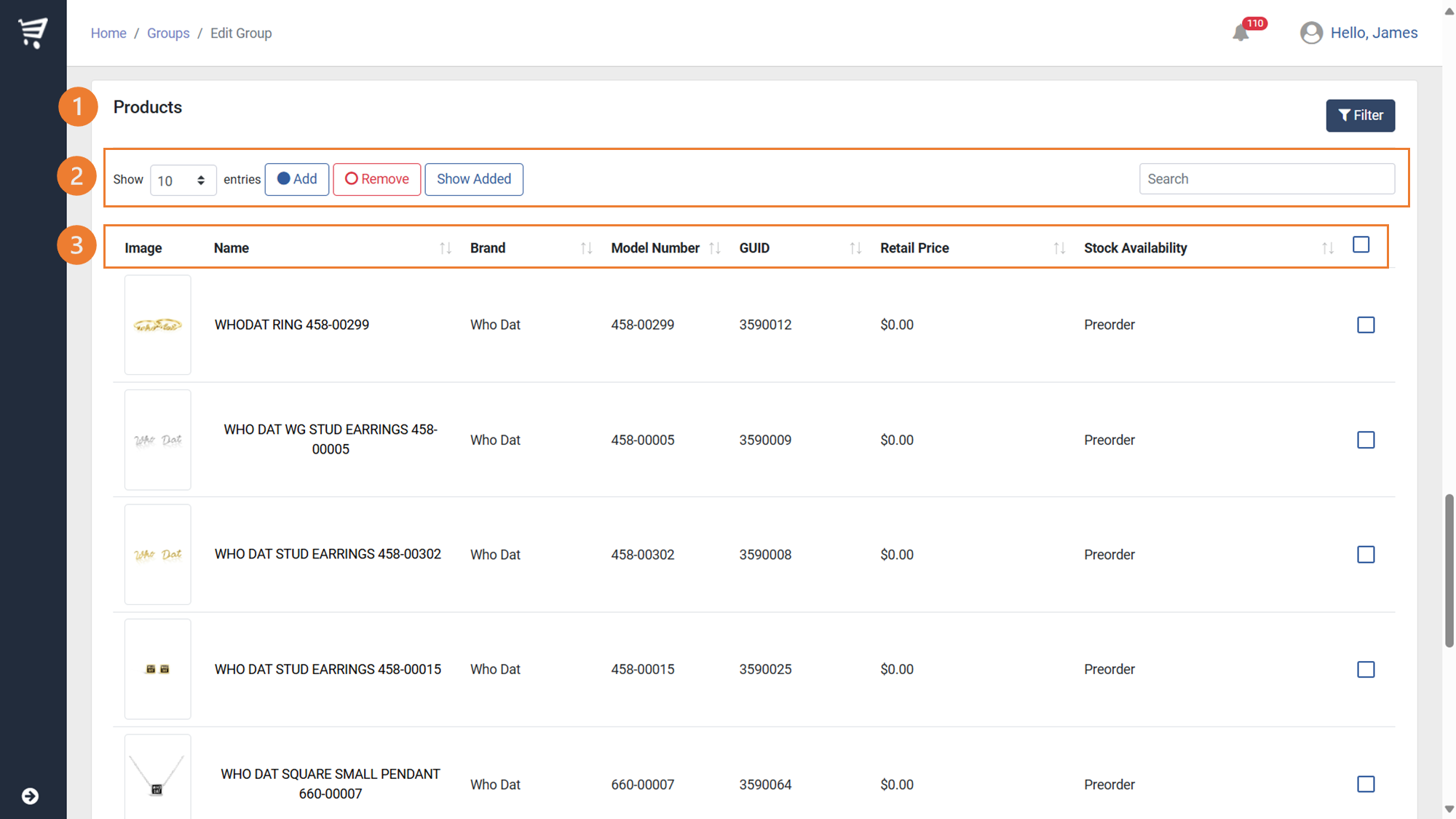Click the GUID column header
The image size is (1456, 819).
(x=754, y=248)
